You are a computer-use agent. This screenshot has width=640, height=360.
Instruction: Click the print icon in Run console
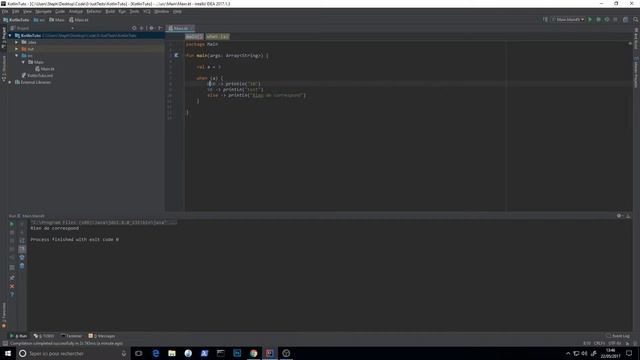pos(22,258)
